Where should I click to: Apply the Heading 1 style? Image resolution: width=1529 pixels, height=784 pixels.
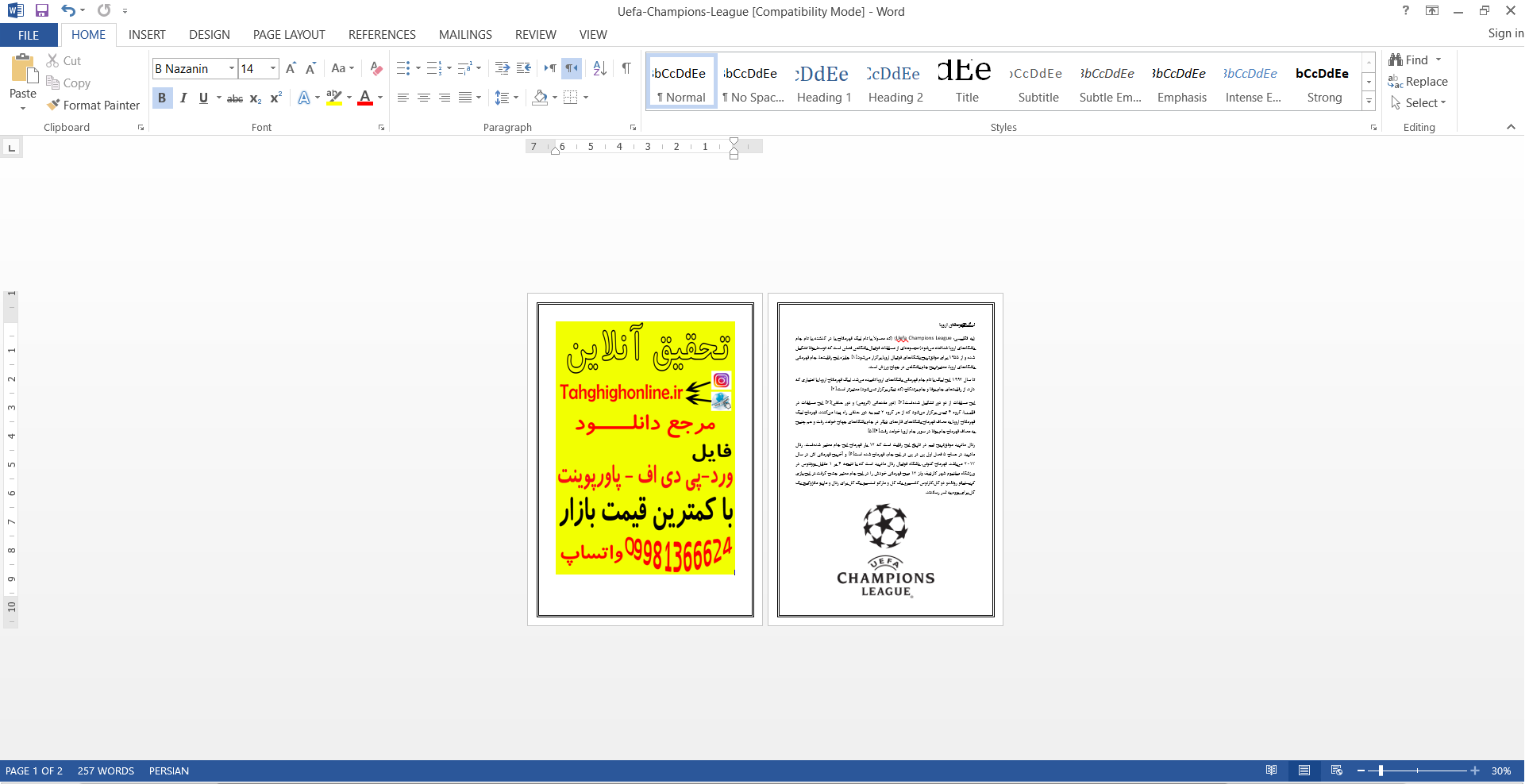[823, 82]
